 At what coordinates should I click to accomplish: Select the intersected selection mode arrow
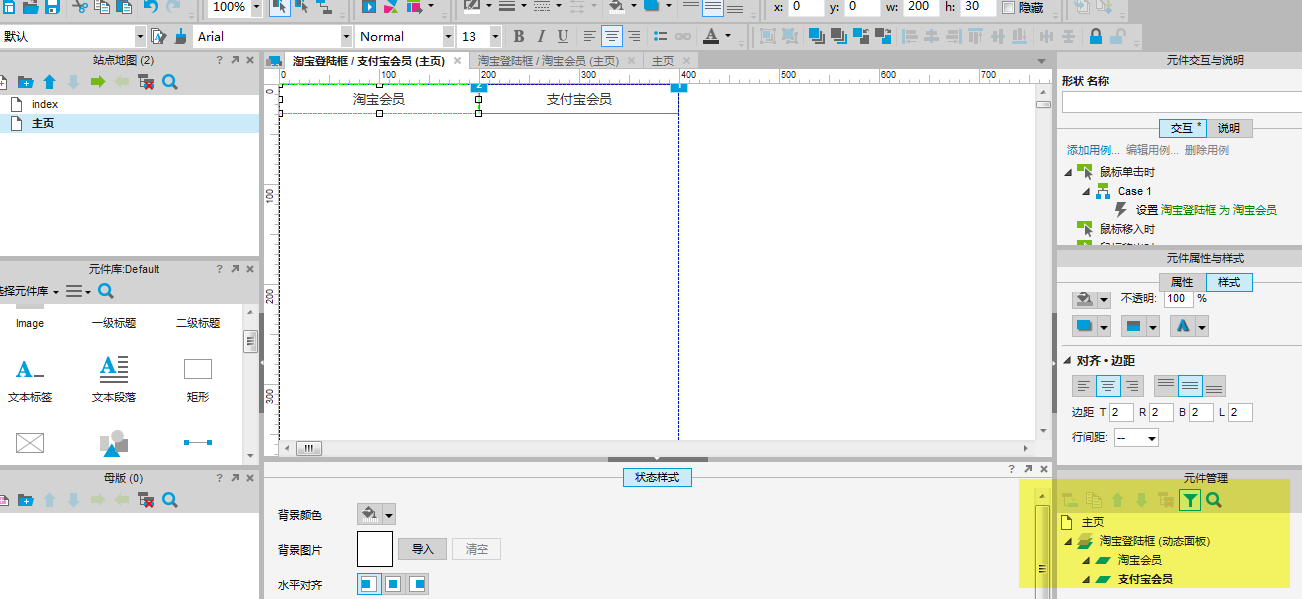[x=281, y=7]
